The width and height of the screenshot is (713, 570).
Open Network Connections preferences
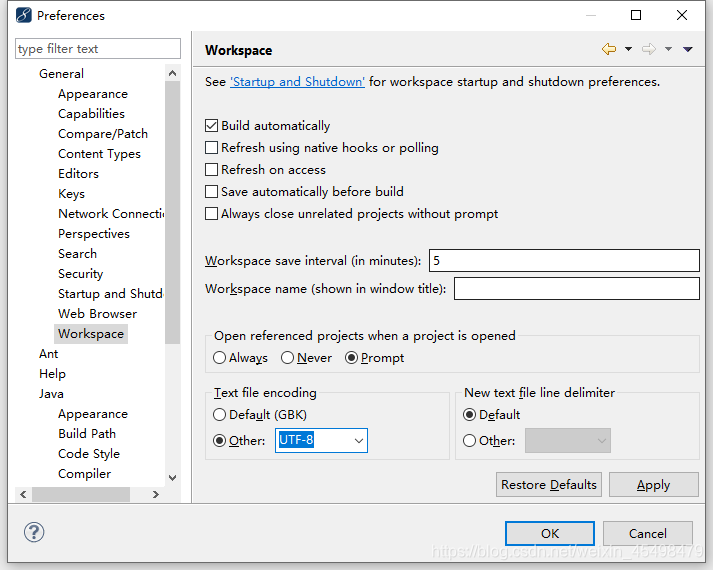pos(111,214)
